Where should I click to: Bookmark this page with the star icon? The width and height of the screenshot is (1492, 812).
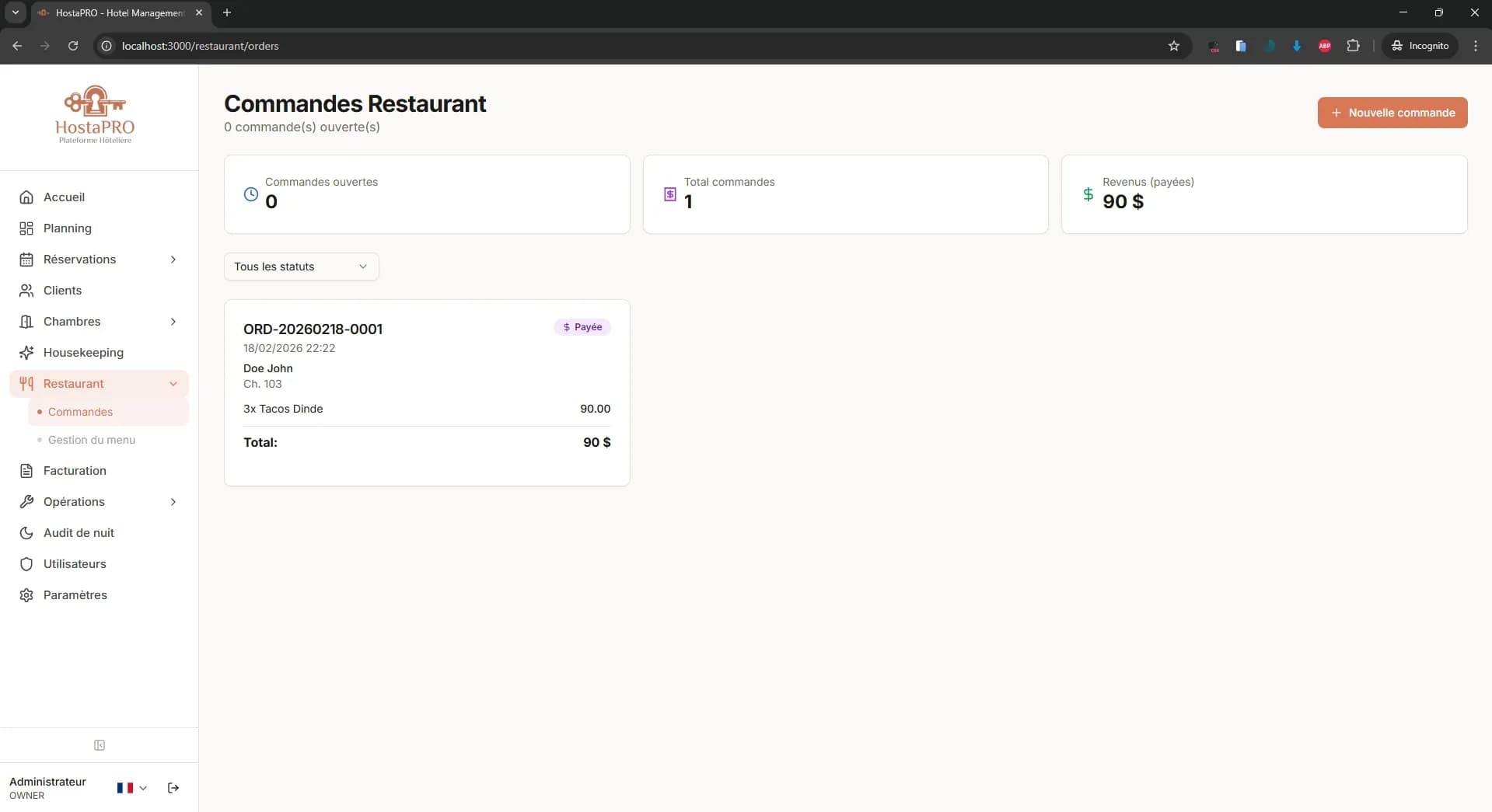(1173, 46)
